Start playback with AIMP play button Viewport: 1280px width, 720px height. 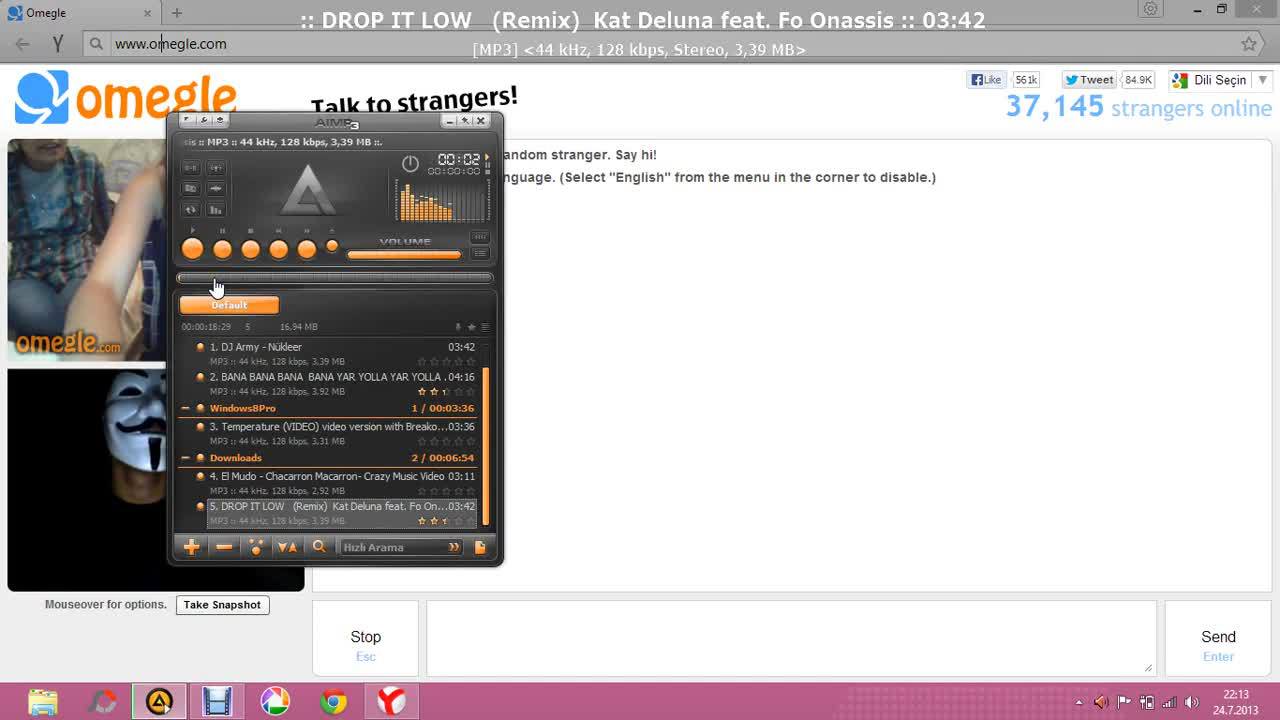193,249
